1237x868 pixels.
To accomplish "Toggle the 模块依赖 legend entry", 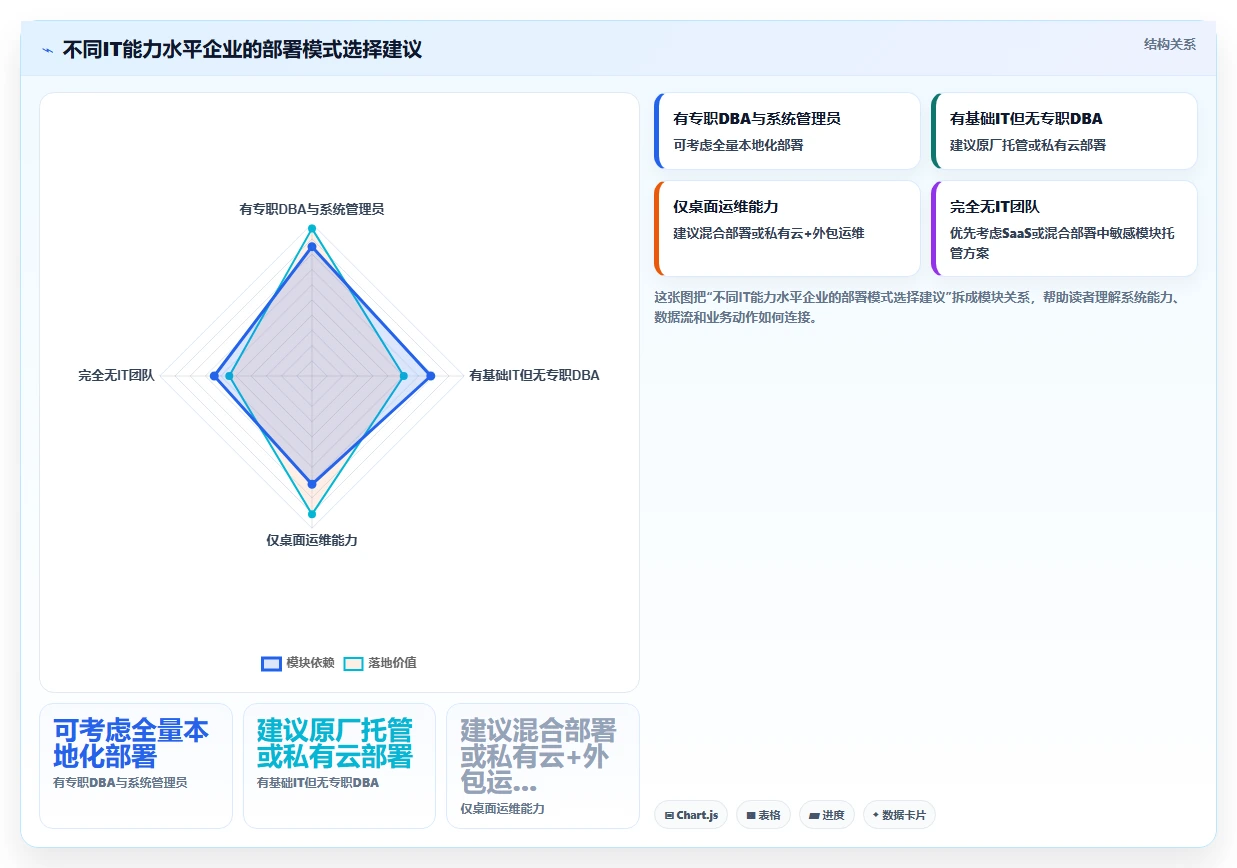I will coord(298,663).
